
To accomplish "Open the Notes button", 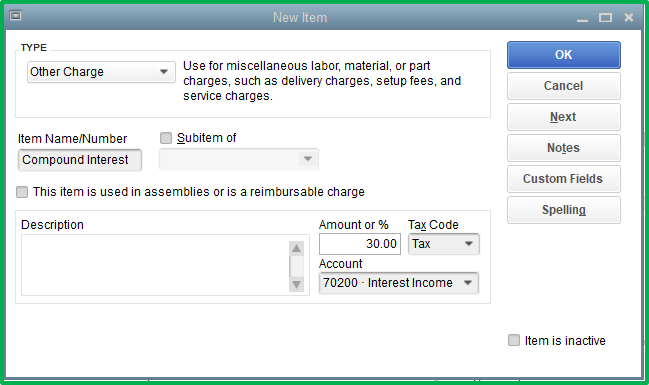I will (x=563, y=148).
